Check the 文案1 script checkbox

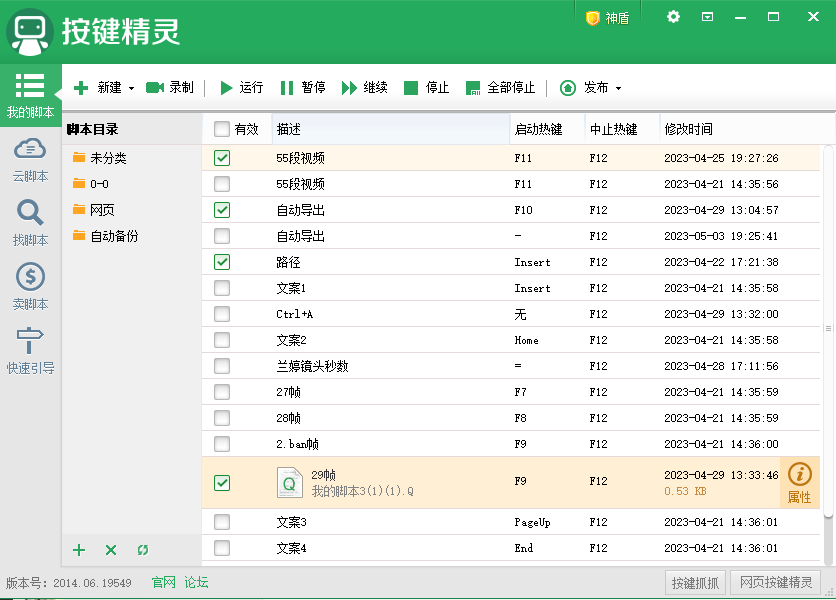coord(222,288)
